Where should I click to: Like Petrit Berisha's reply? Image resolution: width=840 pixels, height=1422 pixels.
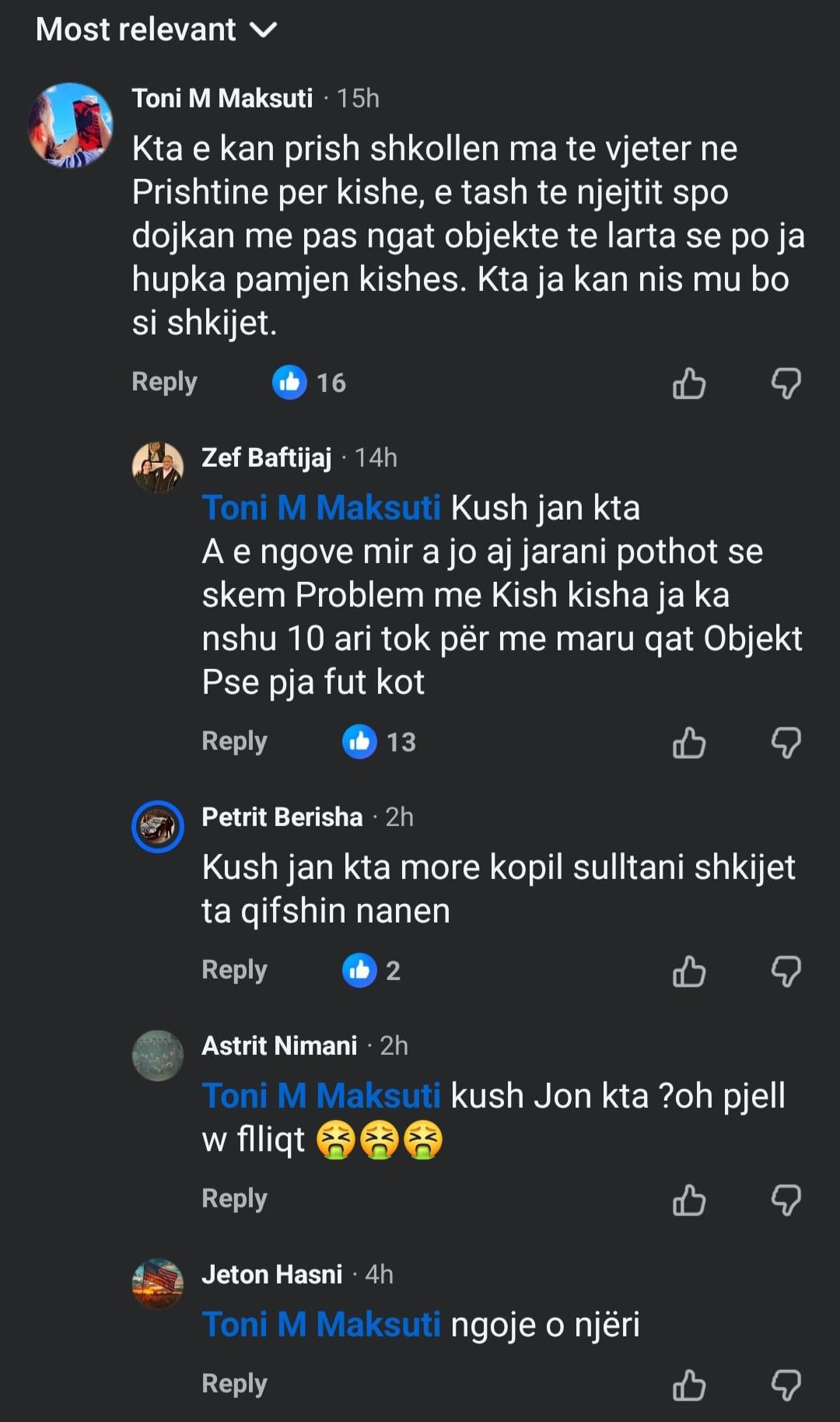pyautogui.click(x=688, y=972)
